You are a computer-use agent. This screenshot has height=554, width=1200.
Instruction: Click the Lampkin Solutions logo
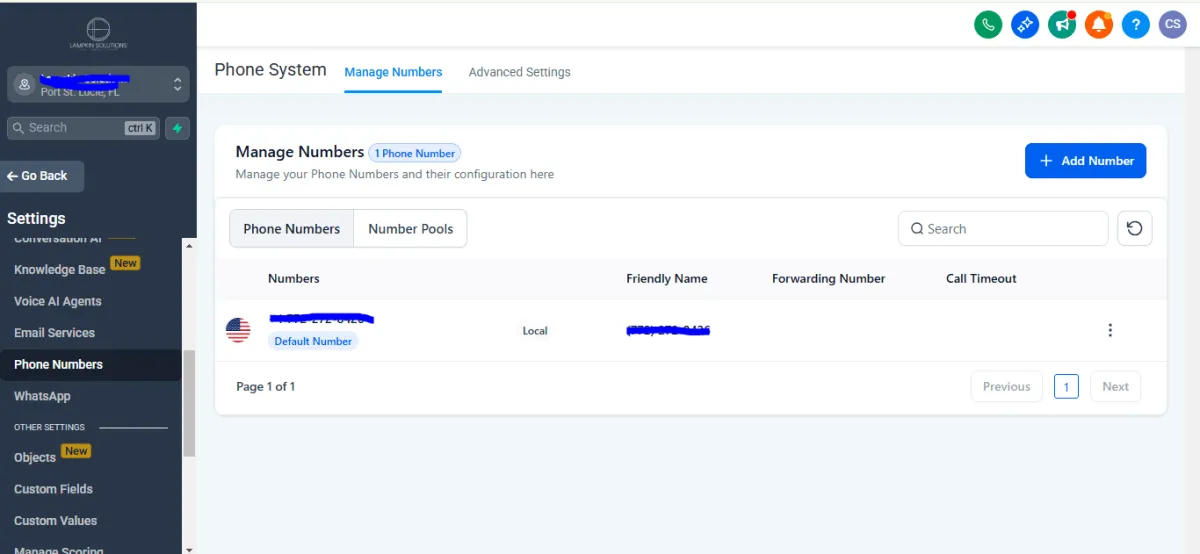pos(98,32)
